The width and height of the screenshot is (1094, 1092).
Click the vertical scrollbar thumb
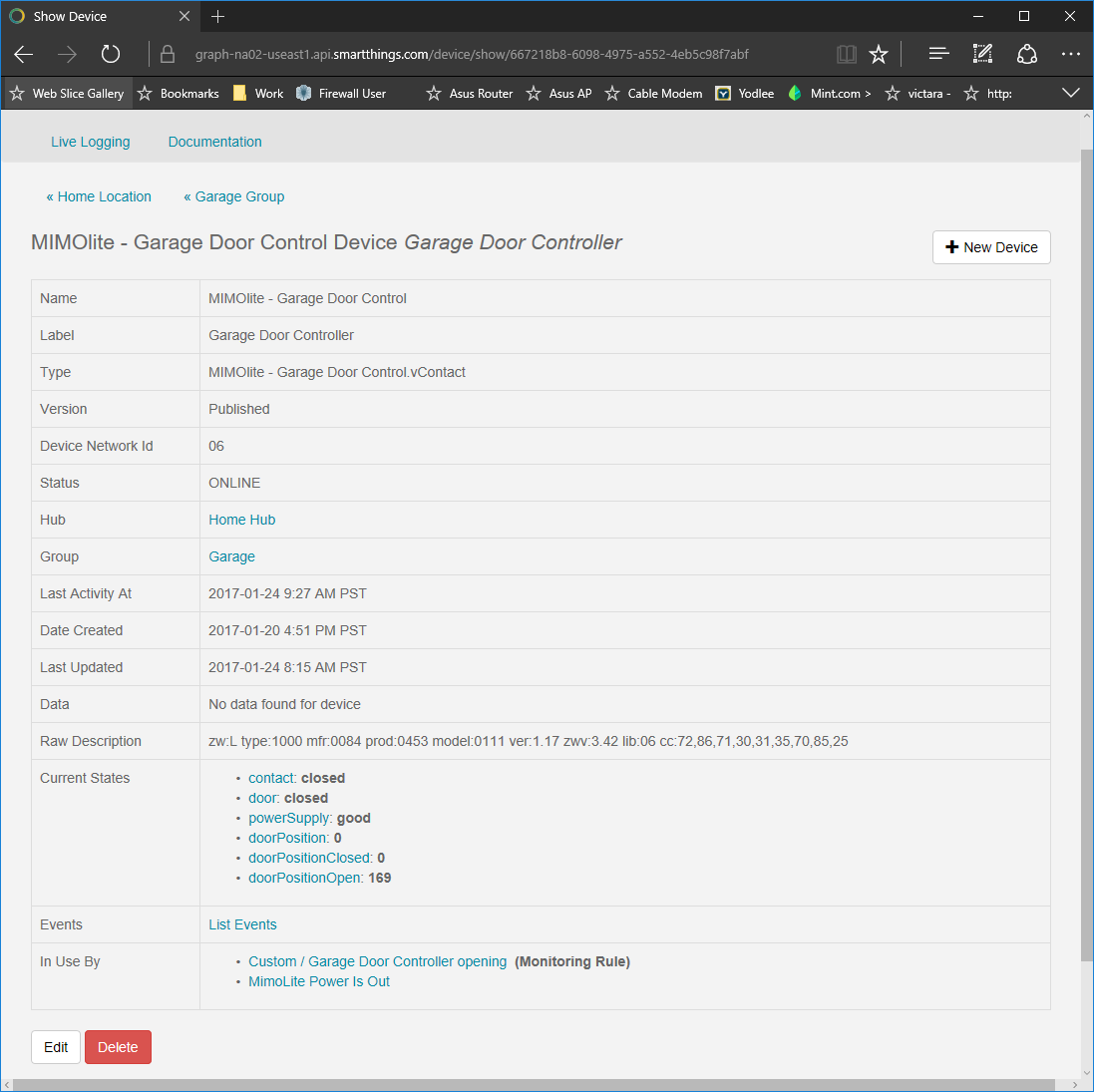pyautogui.click(x=1086, y=554)
